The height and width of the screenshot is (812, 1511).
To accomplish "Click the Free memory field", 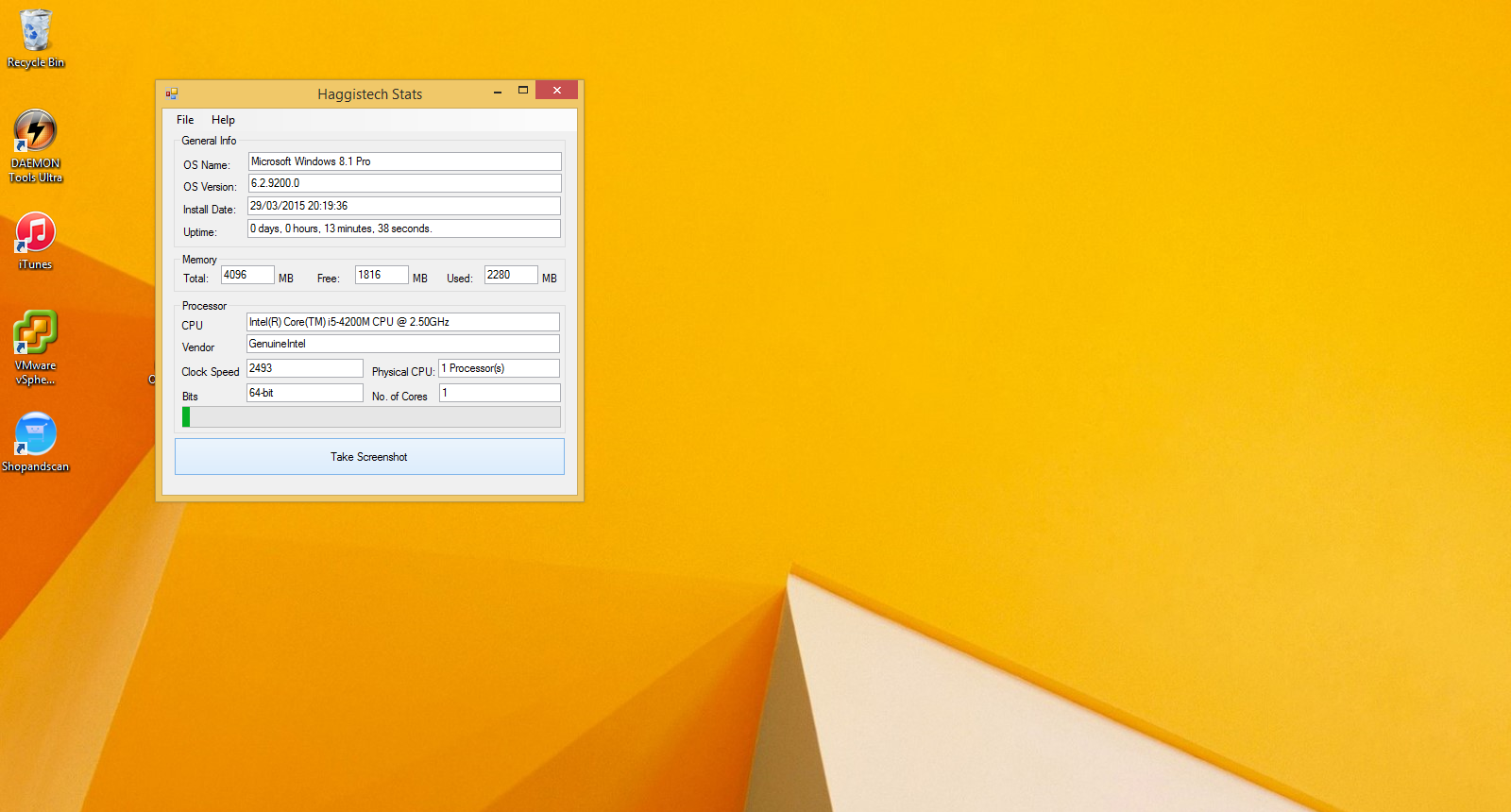I will point(382,275).
